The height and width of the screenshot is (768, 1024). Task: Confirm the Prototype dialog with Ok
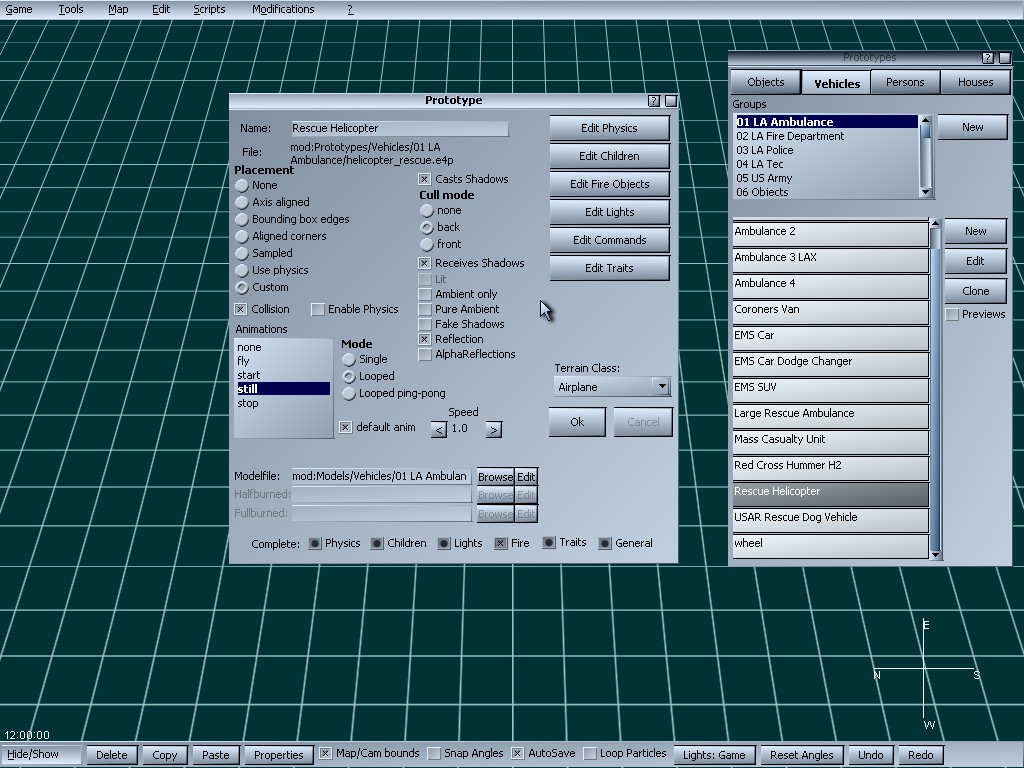[577, 422]
